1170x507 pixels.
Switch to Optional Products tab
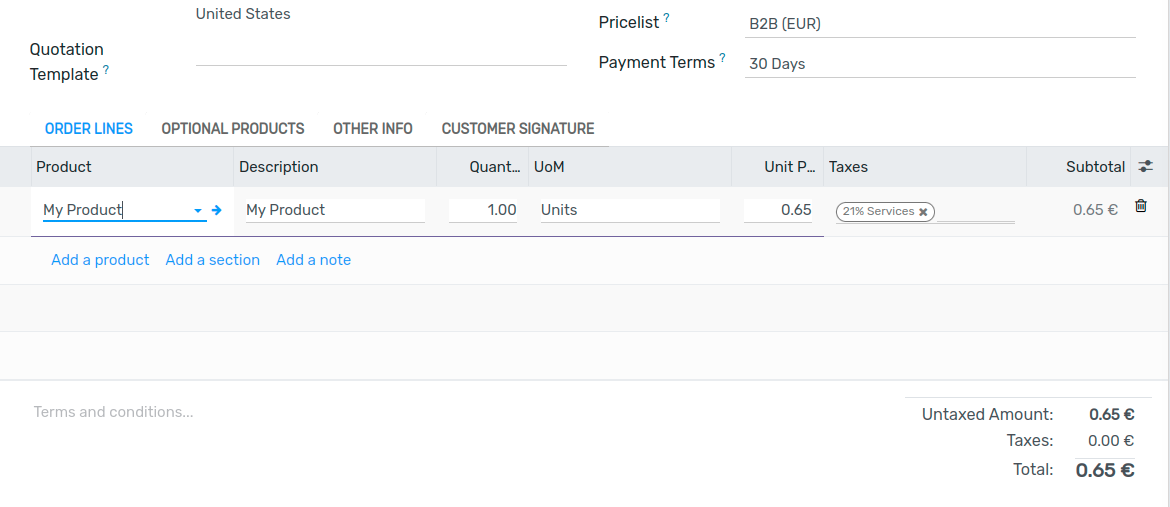coord(233,128)
